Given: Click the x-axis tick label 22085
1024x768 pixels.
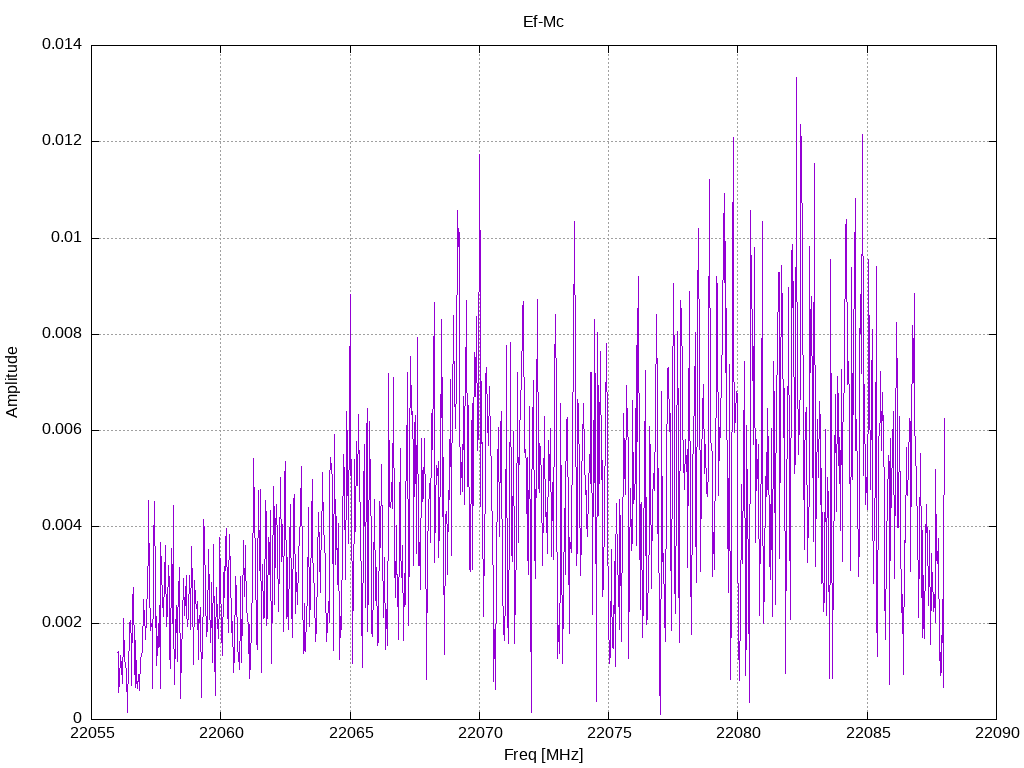Looking at the screenshot, I should click(x=868, y=733).
